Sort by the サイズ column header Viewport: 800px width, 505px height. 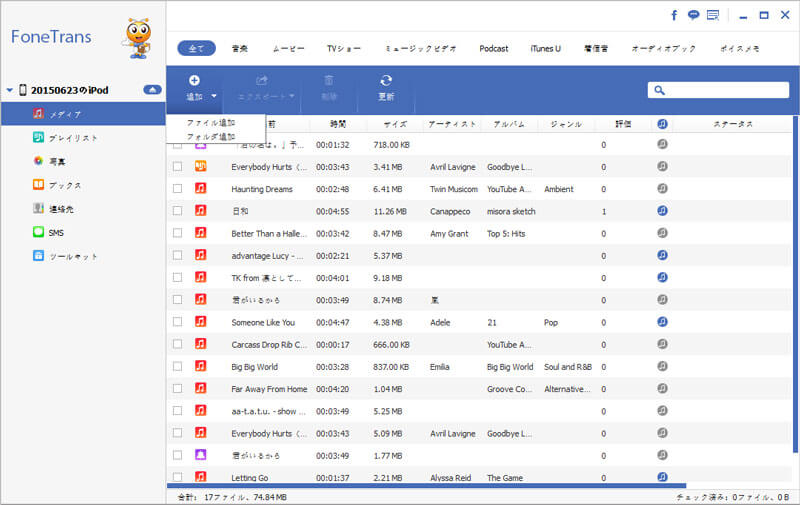(395, 124)
